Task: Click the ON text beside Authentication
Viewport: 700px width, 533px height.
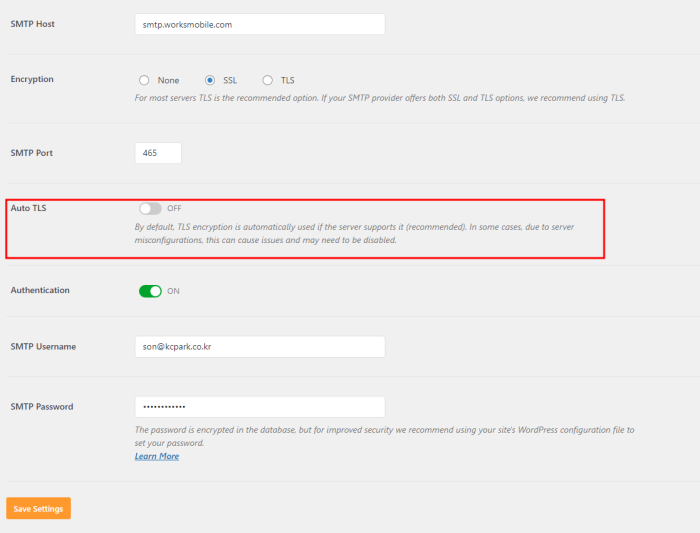Action: [173, 291]
